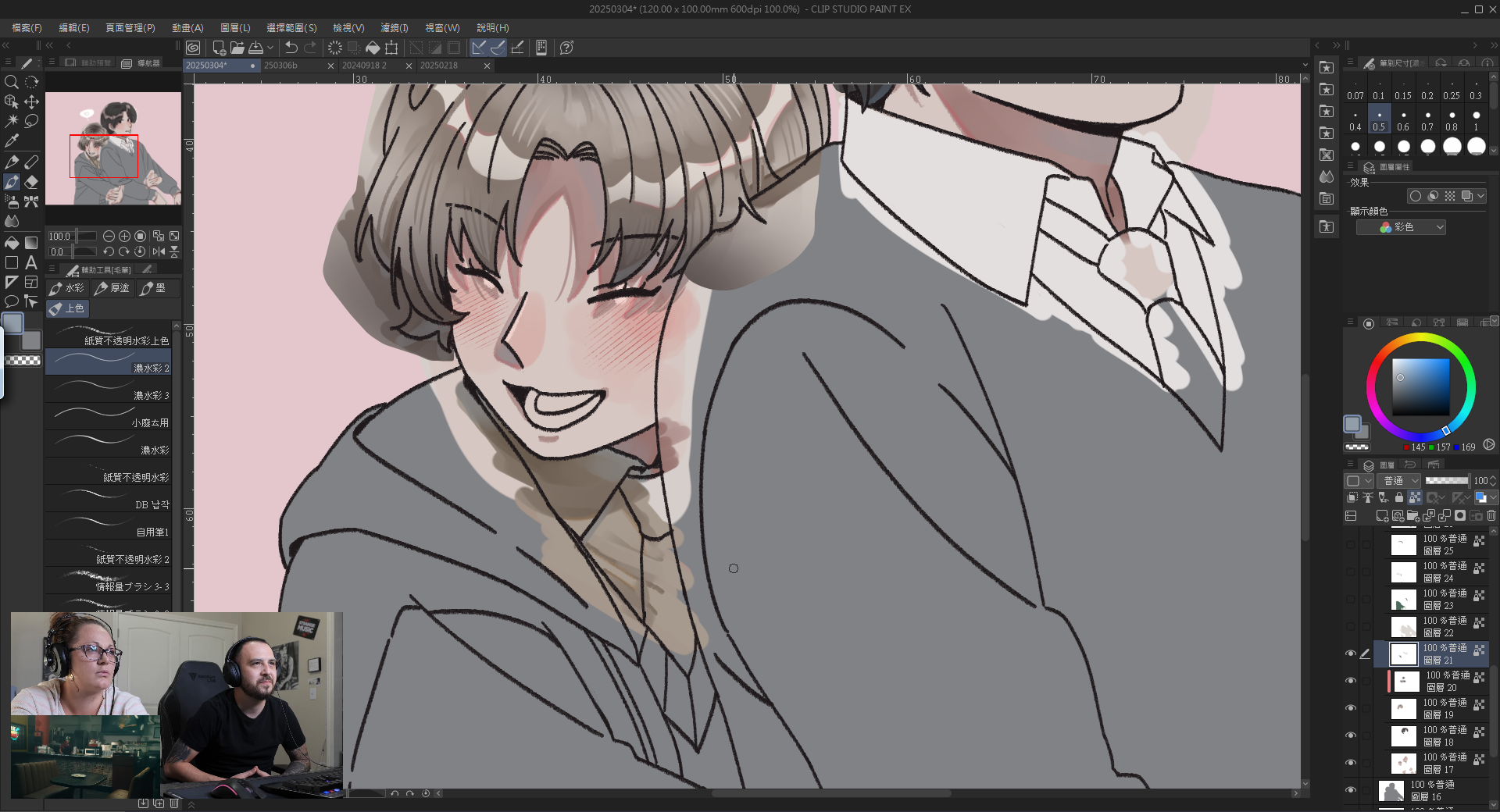Select the Eraser tool
Image resolution: width=1500 pixels, height=812 pixels.
point(31,182)
